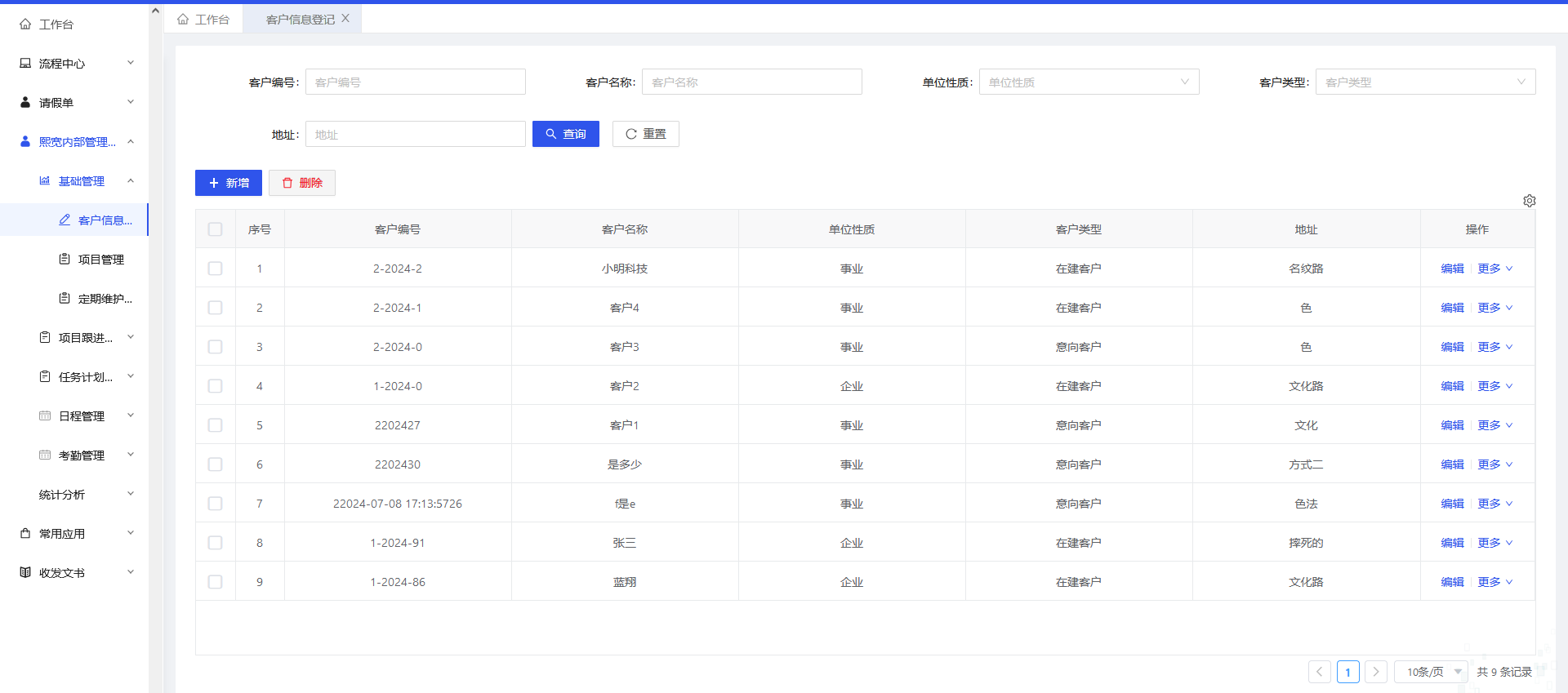This screenshot has height=693, width=1568.
Task: Click the icon beside 项目跟进
Action: (x=45, y=338)
